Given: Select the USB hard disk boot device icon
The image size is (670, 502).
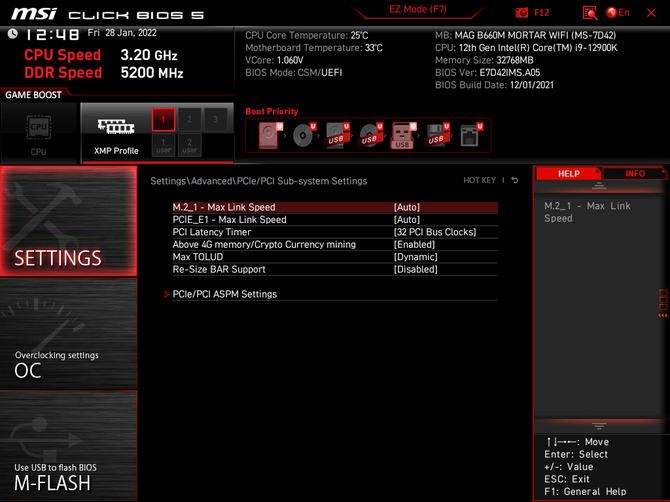Looking at the screenshot, I should (337, 135).
